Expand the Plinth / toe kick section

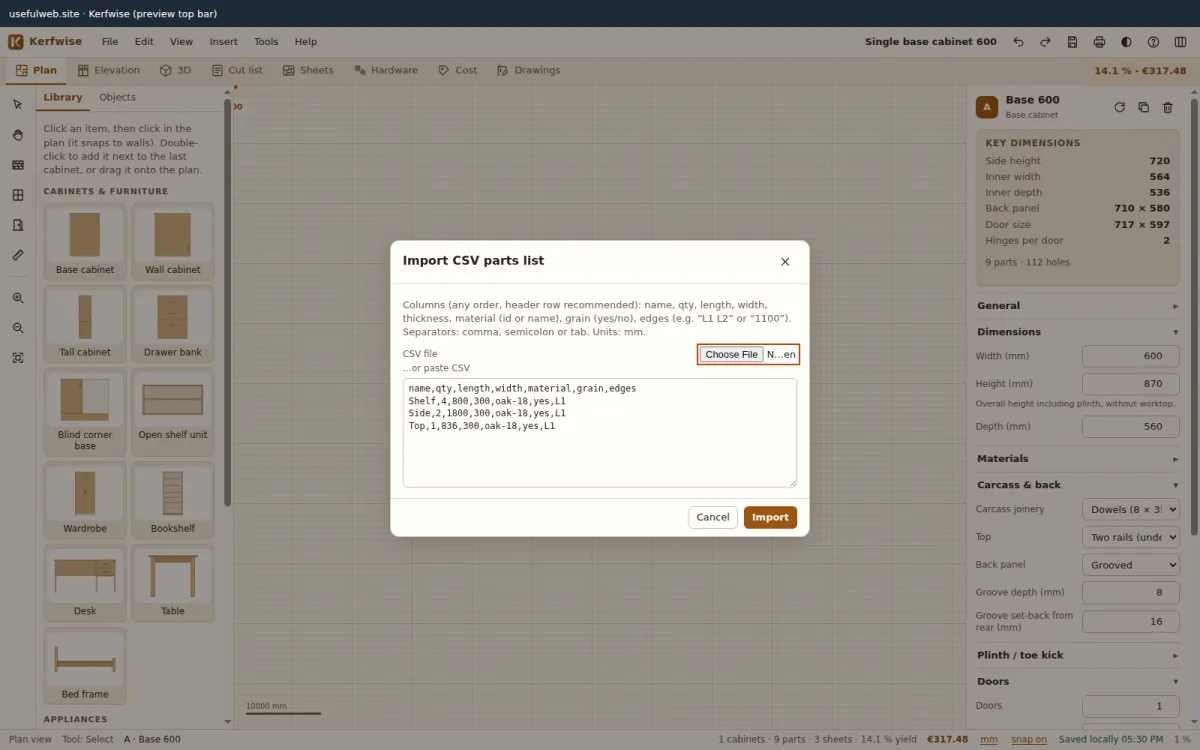coord(1077,655)
